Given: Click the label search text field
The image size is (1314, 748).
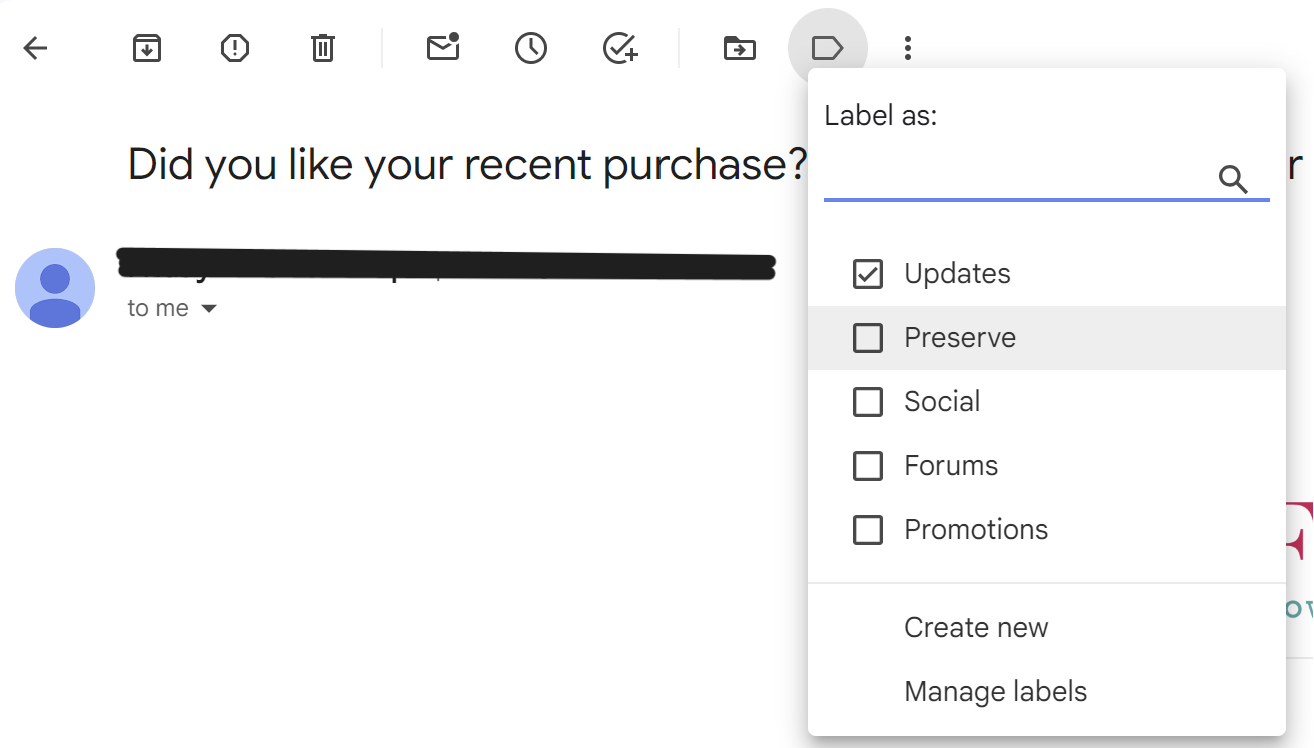Looking at the screenshot, I should pos(1015,180).
